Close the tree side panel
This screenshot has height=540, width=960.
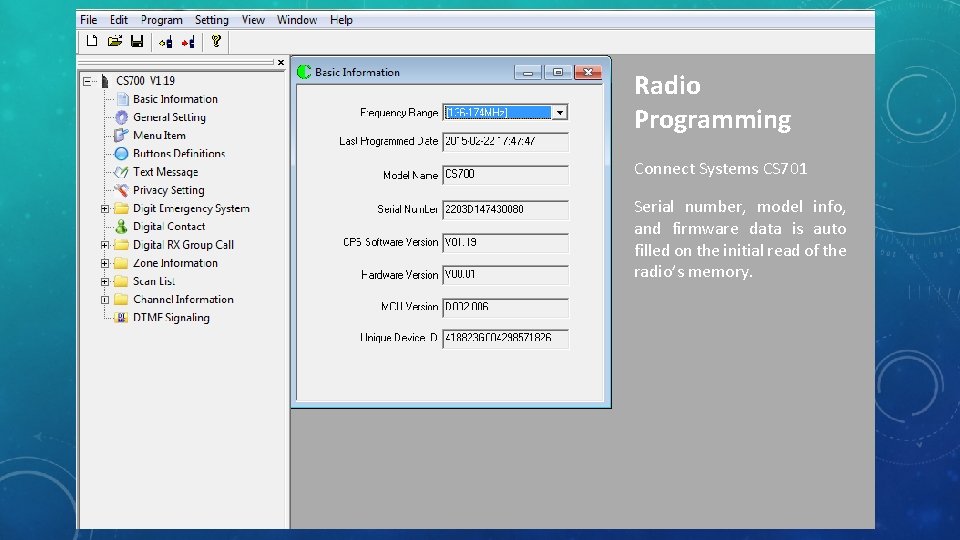pos(280,62)
